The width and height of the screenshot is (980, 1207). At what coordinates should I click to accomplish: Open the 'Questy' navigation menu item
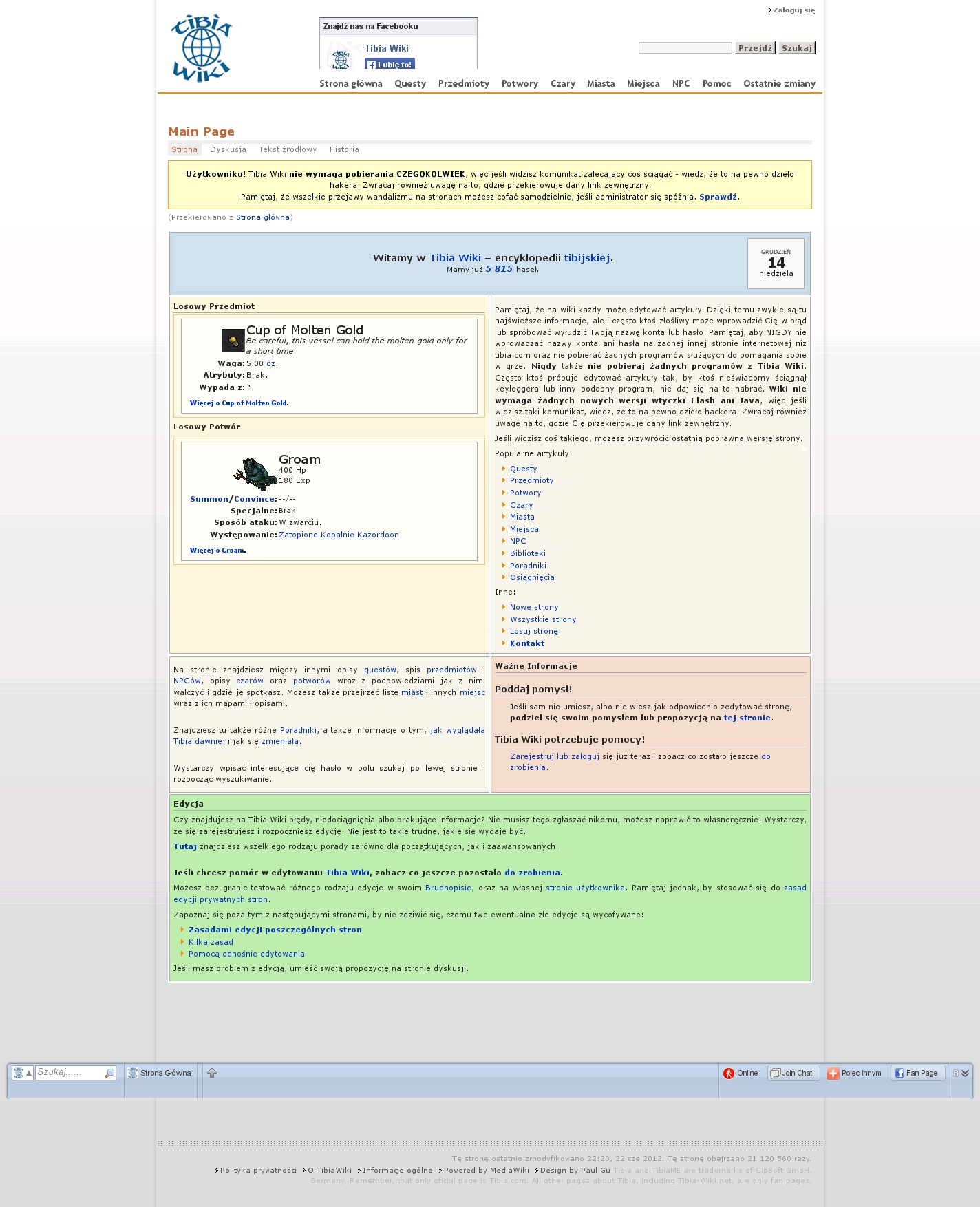tap(410, 83)
